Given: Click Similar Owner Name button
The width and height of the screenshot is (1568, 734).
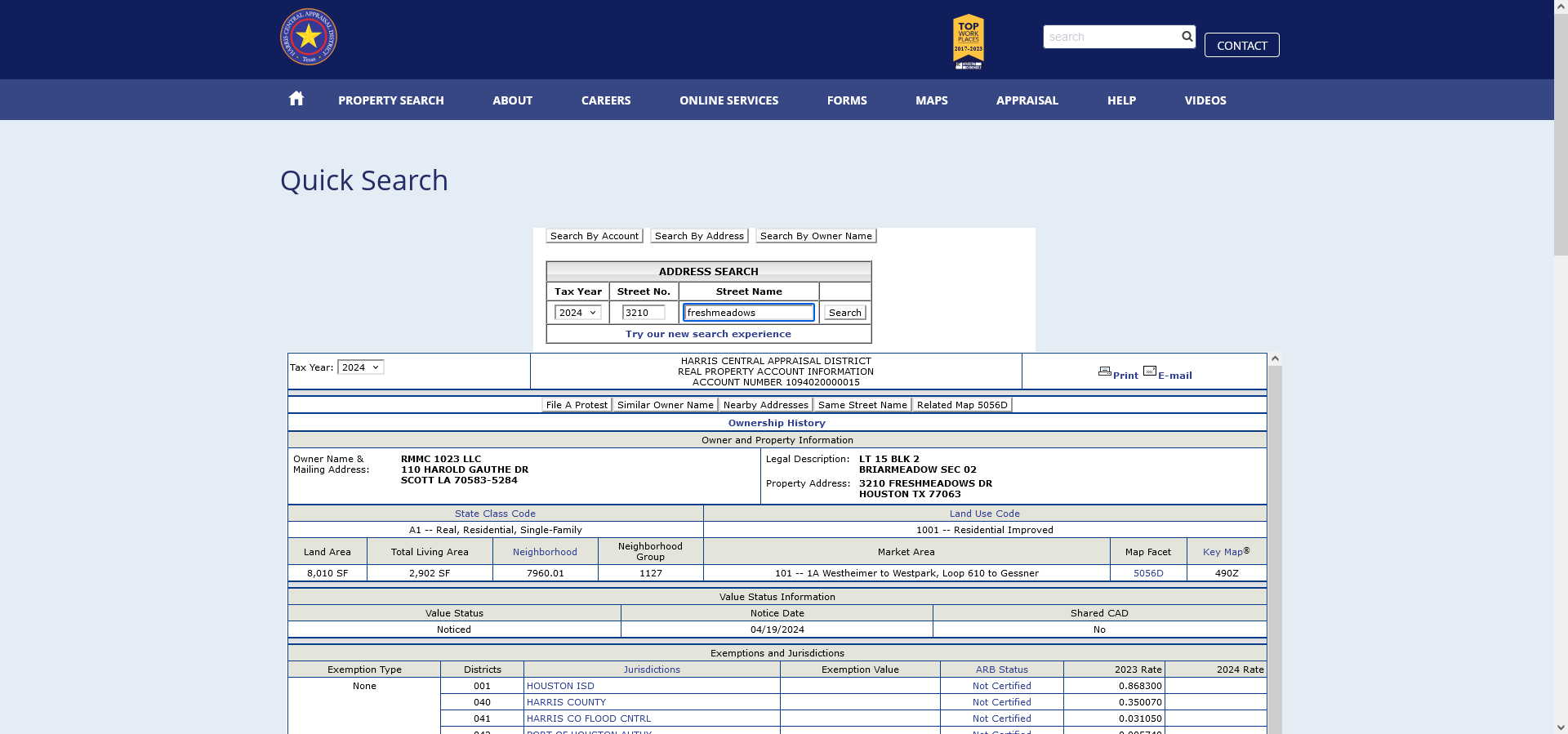Looking at the screenshot, I should click(x=666, y=405).
